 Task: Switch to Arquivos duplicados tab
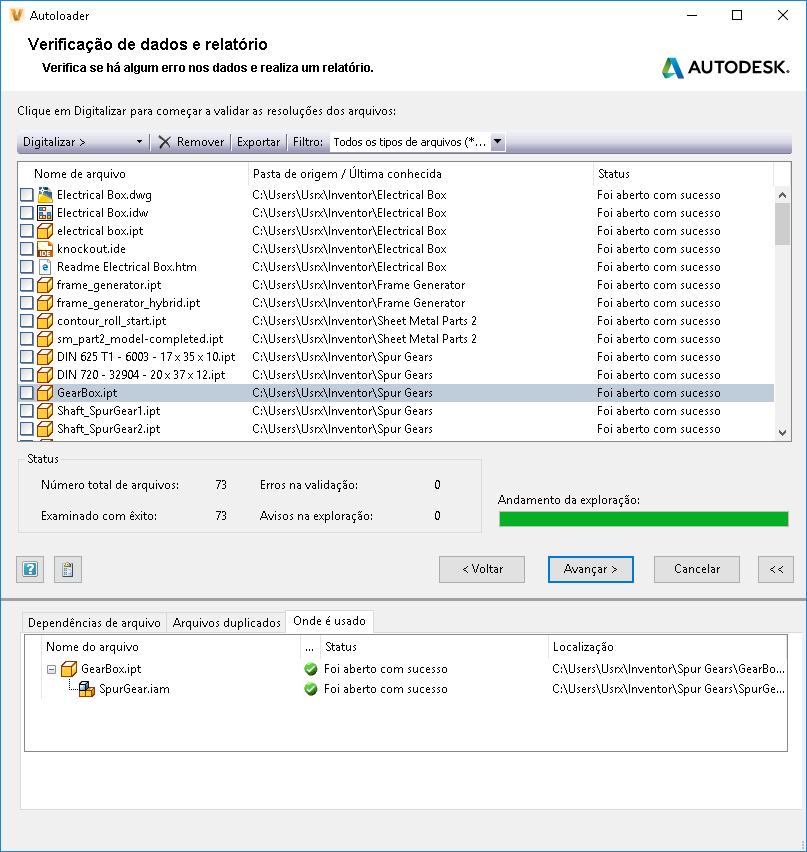coord(226,623)
